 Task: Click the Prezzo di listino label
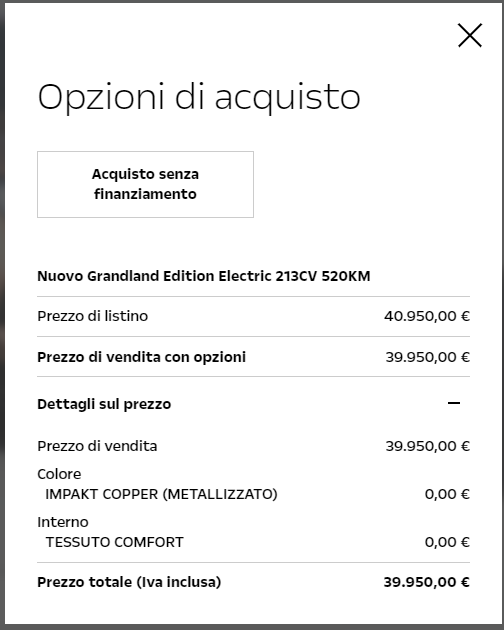[x=92, y=316]
